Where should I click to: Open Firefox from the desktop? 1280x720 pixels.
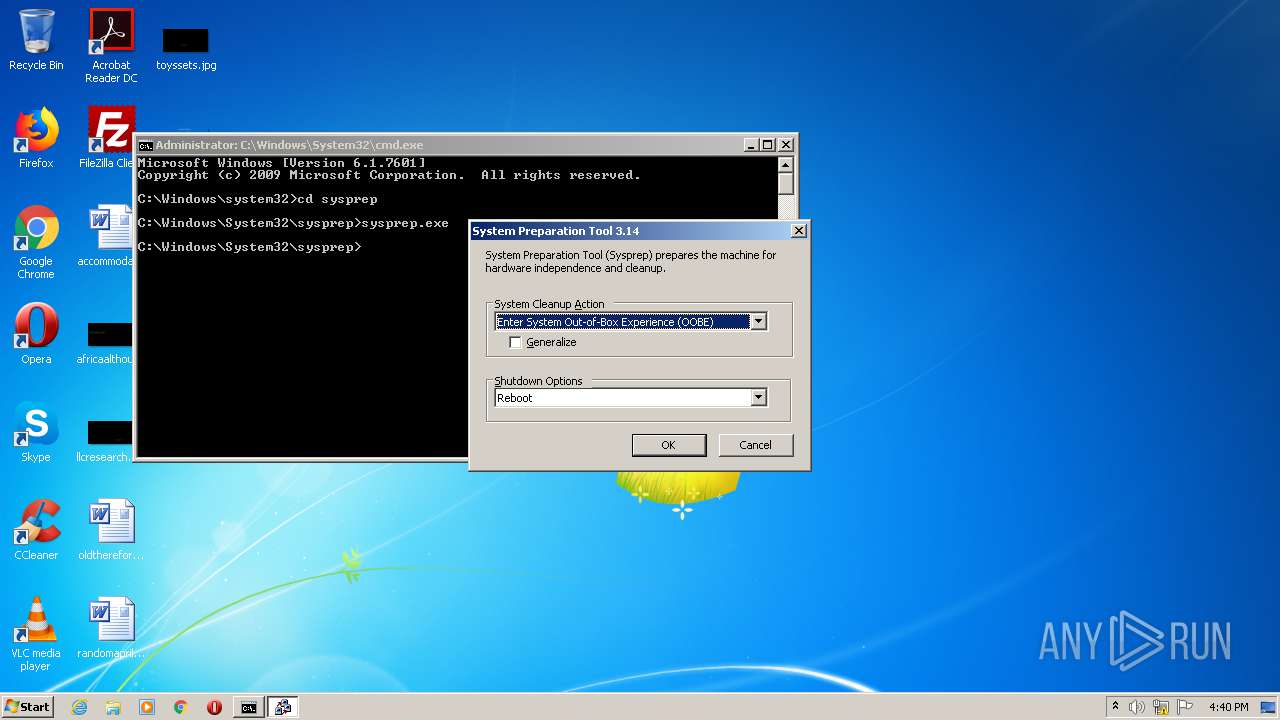(x=36, y=138)
